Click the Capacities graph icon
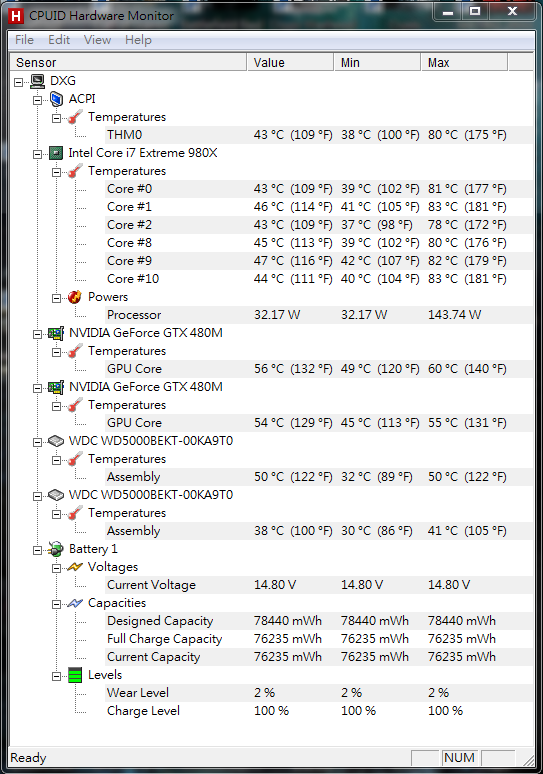The width and height of the screenshot is (543, 774). (75, 603)
